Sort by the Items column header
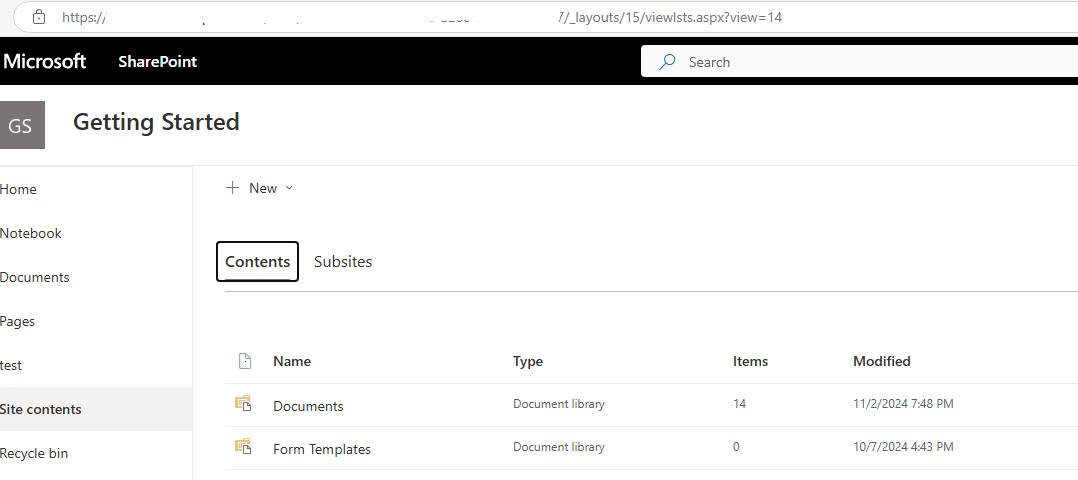 750,361
